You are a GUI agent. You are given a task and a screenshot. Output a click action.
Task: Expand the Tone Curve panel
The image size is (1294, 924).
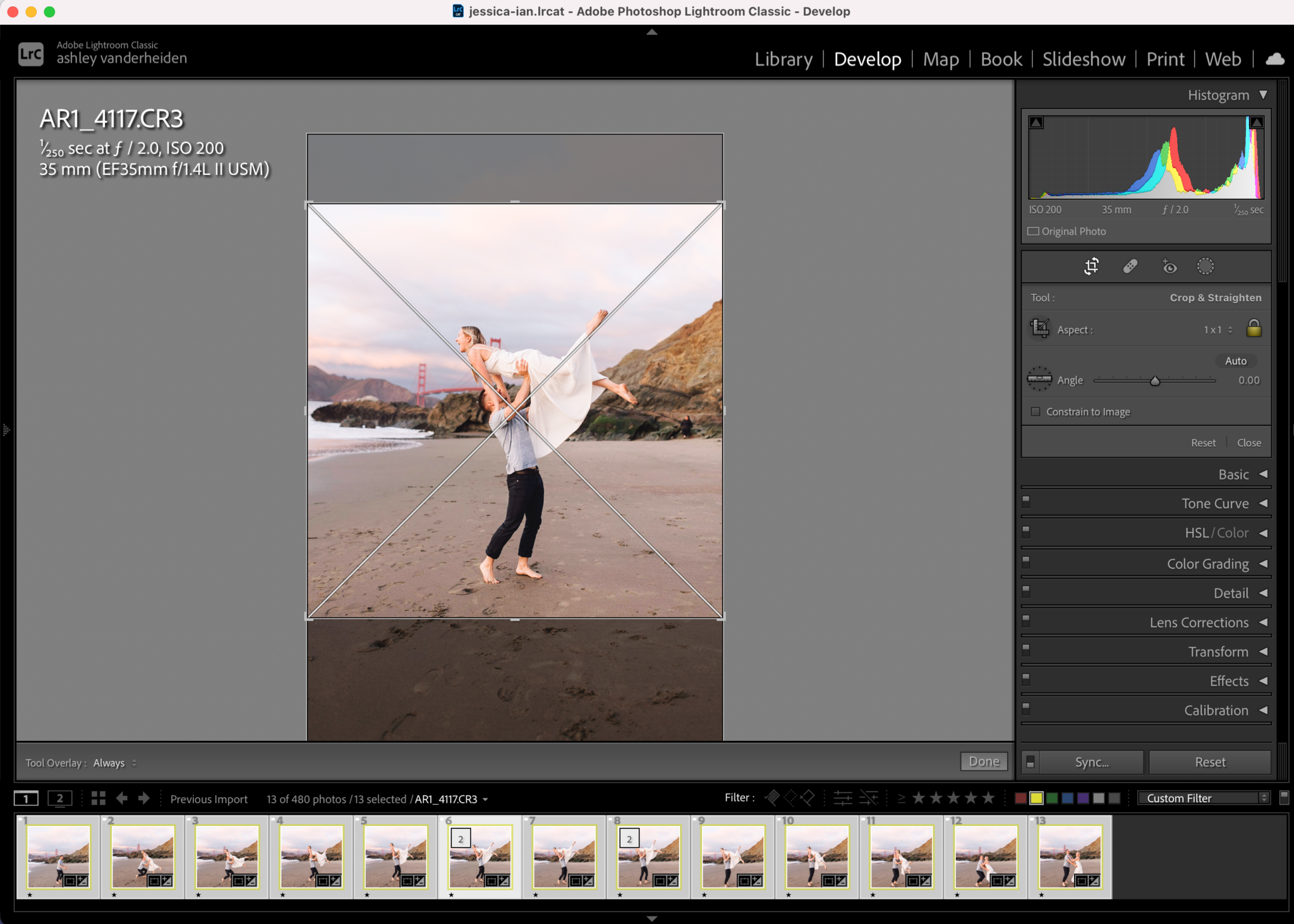point(1214,503)
